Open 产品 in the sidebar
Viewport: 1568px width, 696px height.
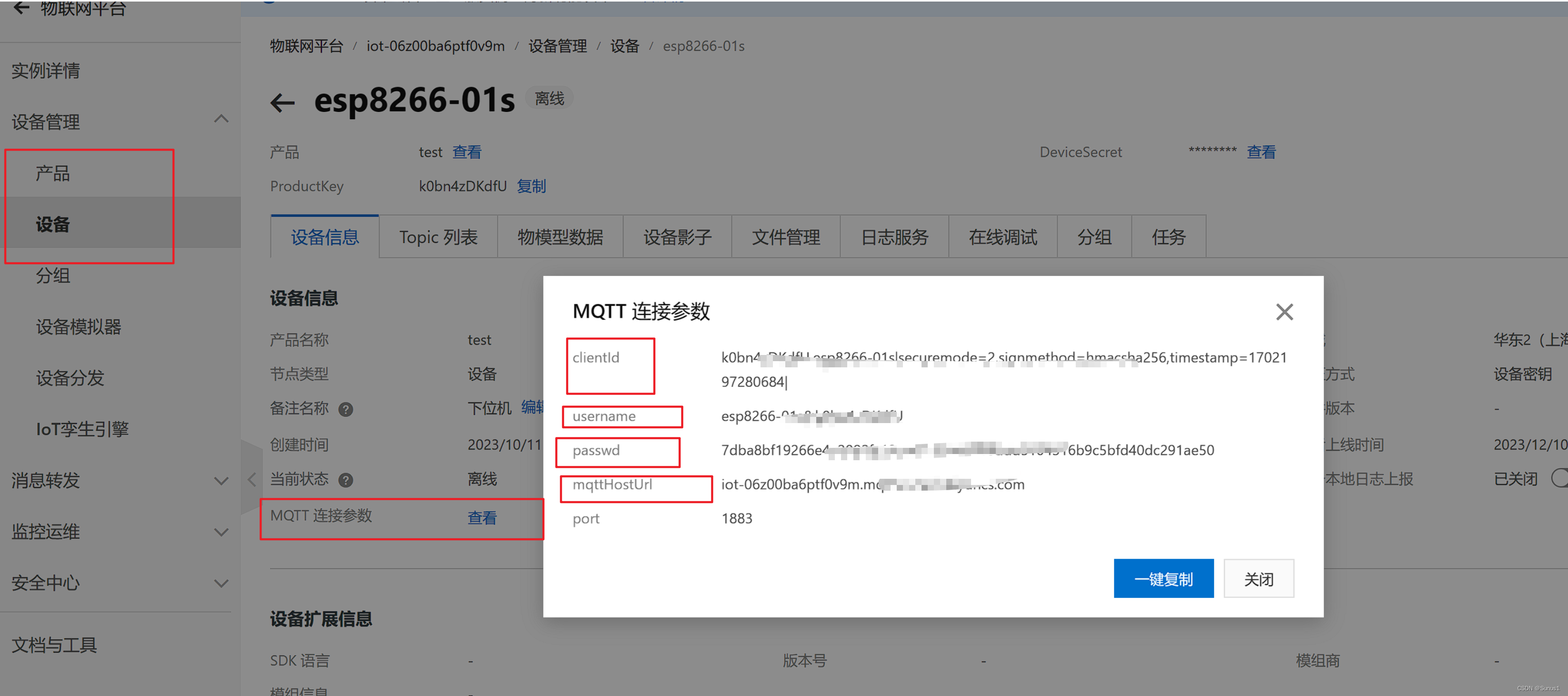tap(52, 173)
